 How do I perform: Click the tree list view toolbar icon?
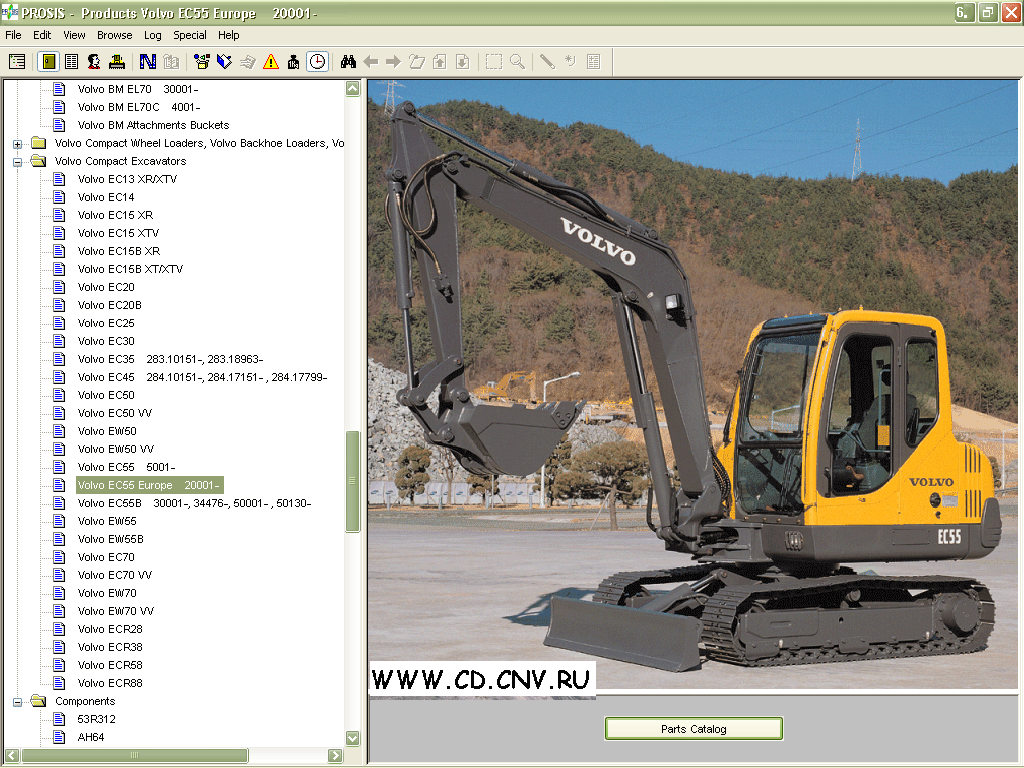[x=17, y=62]
